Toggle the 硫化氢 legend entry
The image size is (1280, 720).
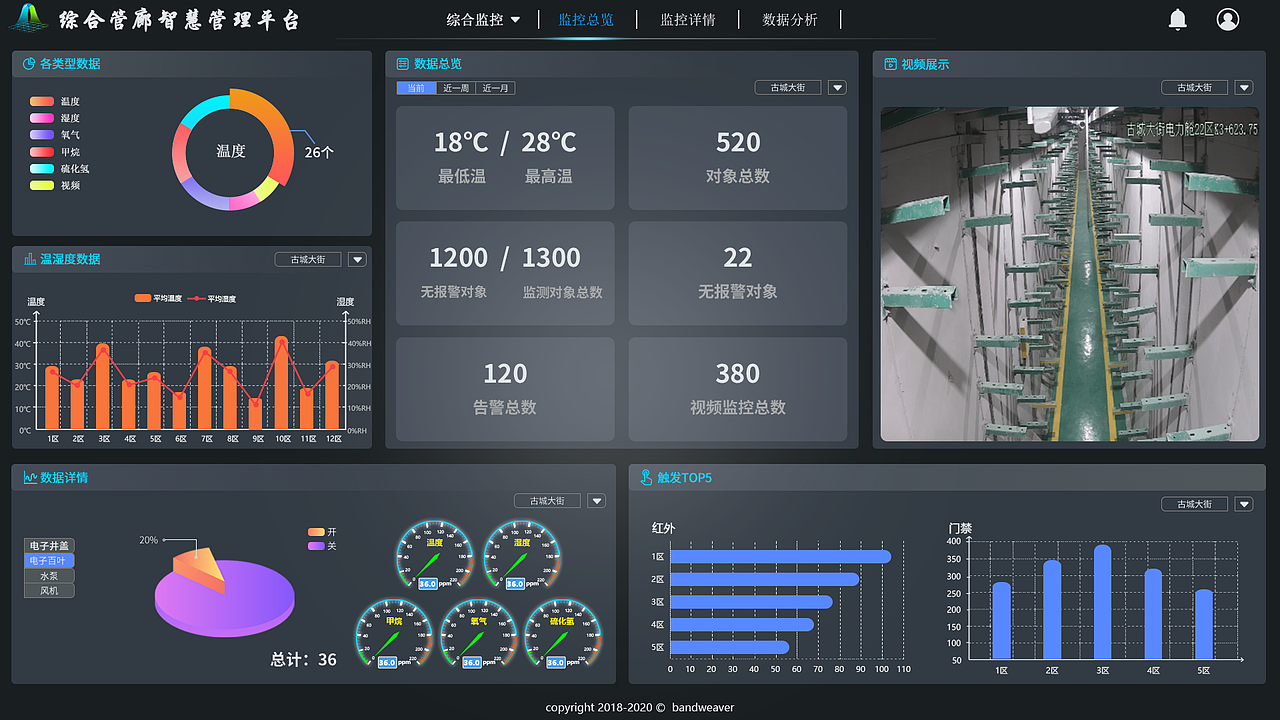point(60,169)
